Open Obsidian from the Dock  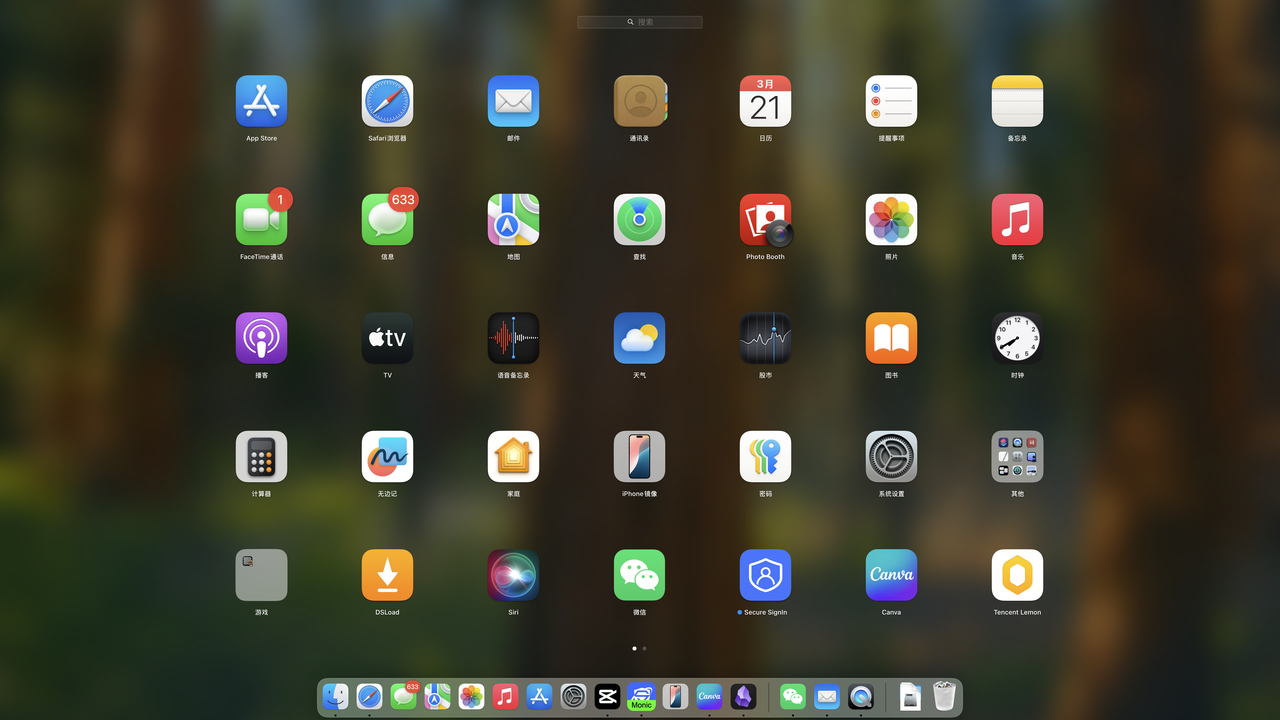click(x=743, y=696)
